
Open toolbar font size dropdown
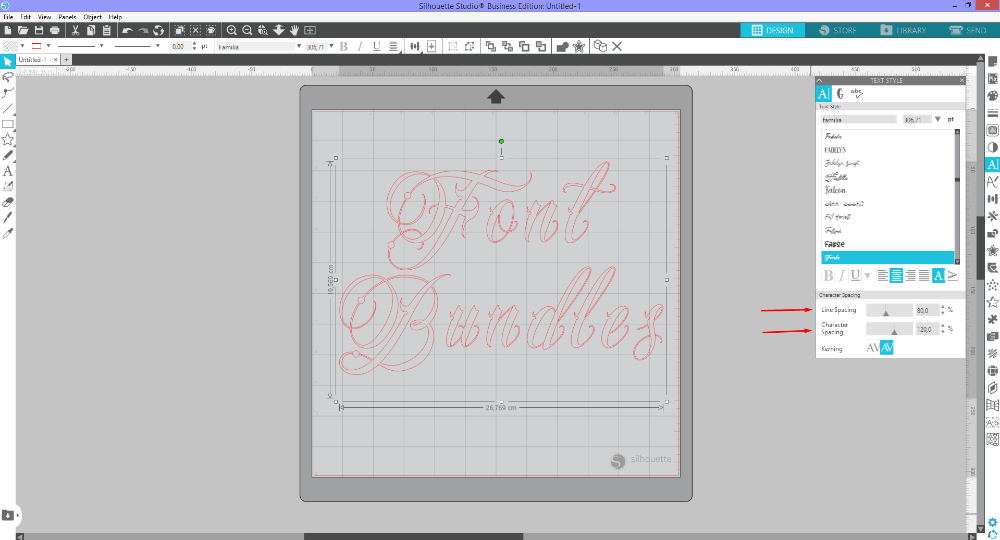(x=331, y=46)
